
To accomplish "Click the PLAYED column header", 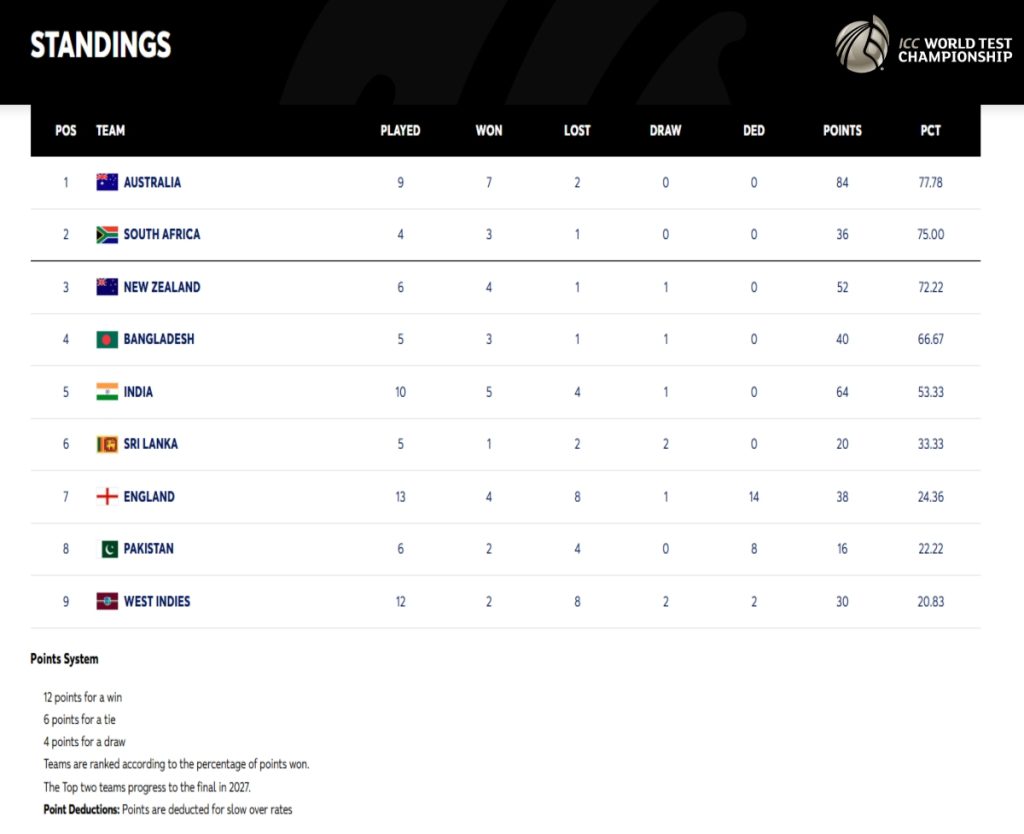I will [x=400, y=131].
